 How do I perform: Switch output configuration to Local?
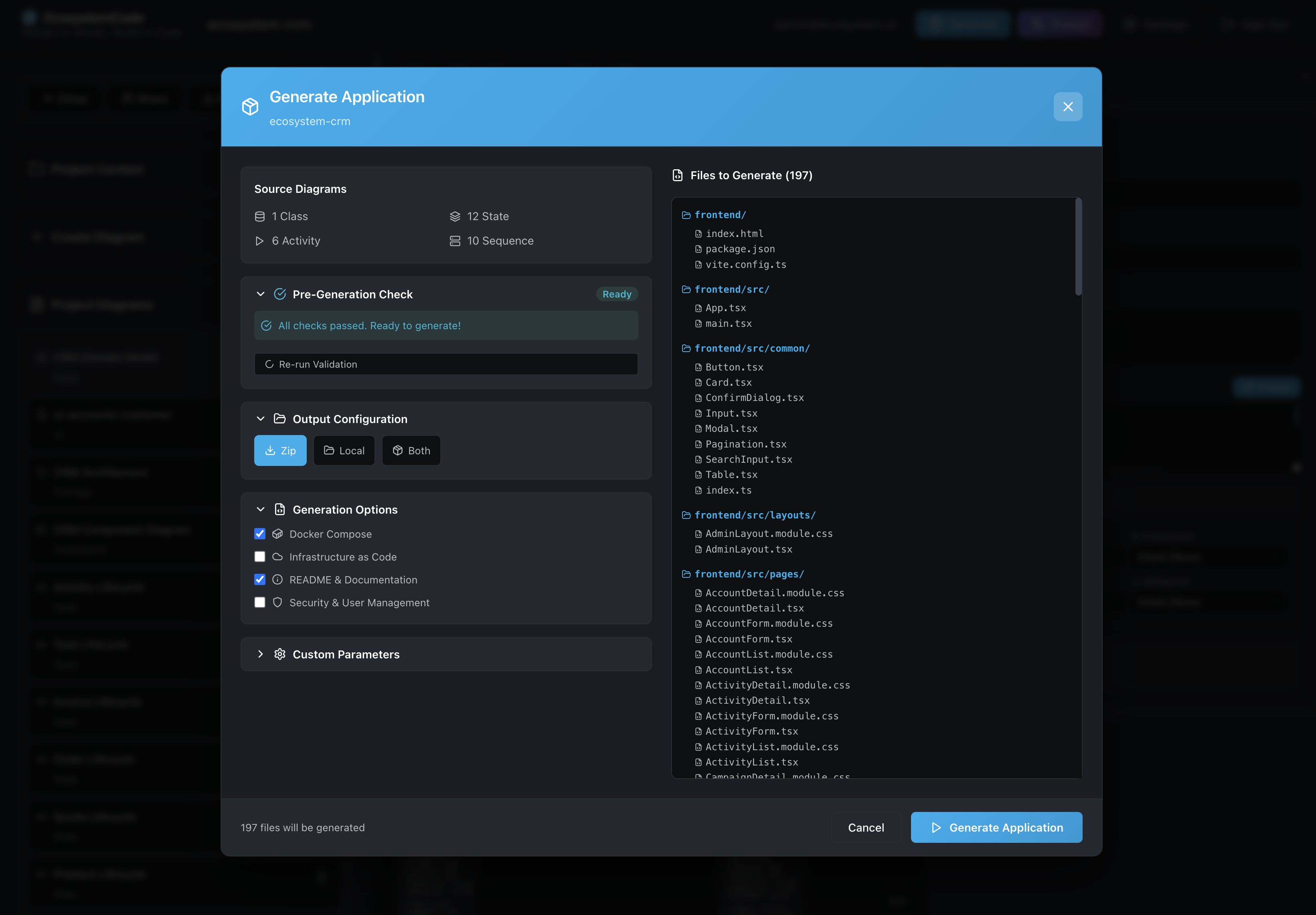(344, 451)
